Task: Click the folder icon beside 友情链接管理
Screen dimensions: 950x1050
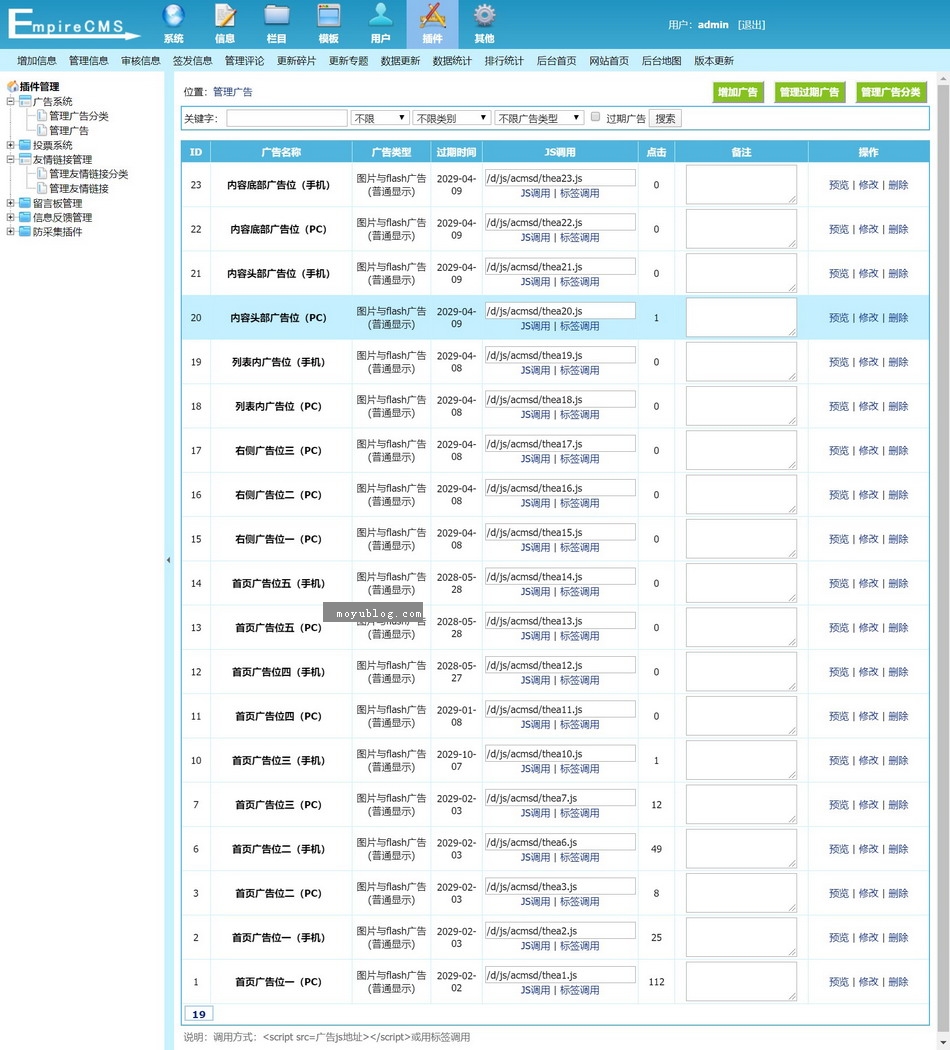Action: point(25,159)
